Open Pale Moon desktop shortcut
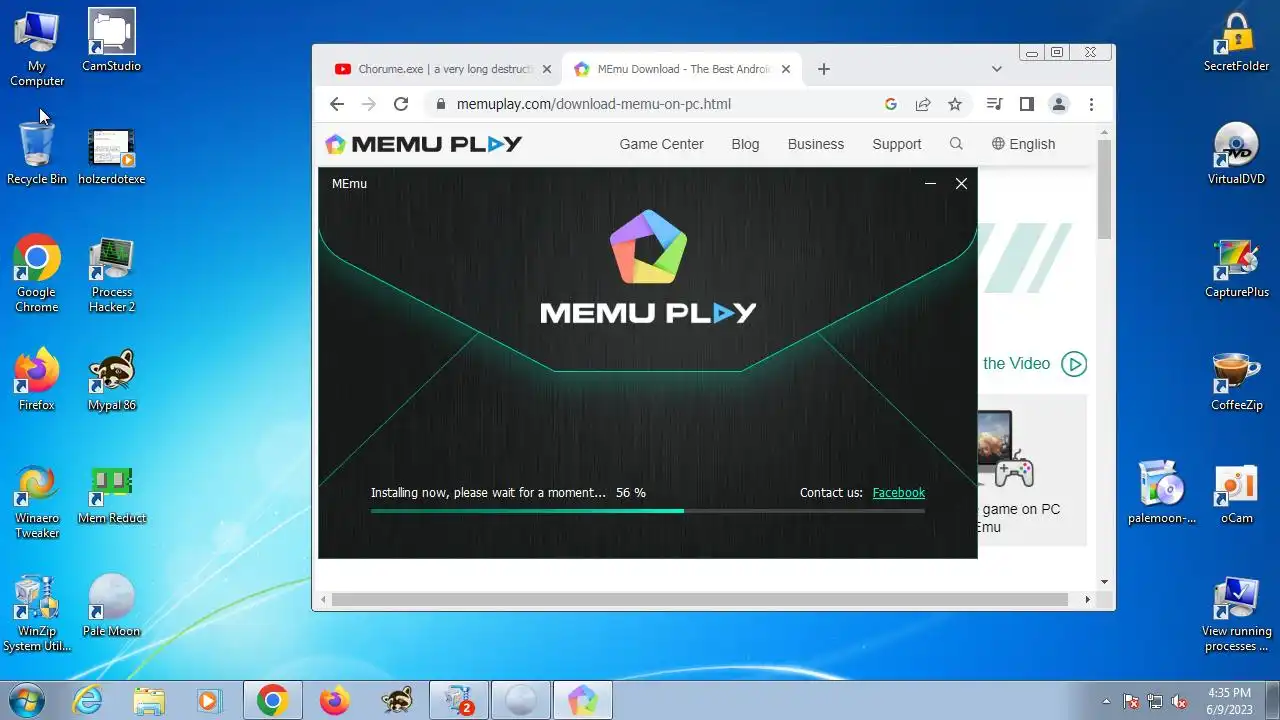The width and height of the screenshot is (1280, 720). click(112, 605)
